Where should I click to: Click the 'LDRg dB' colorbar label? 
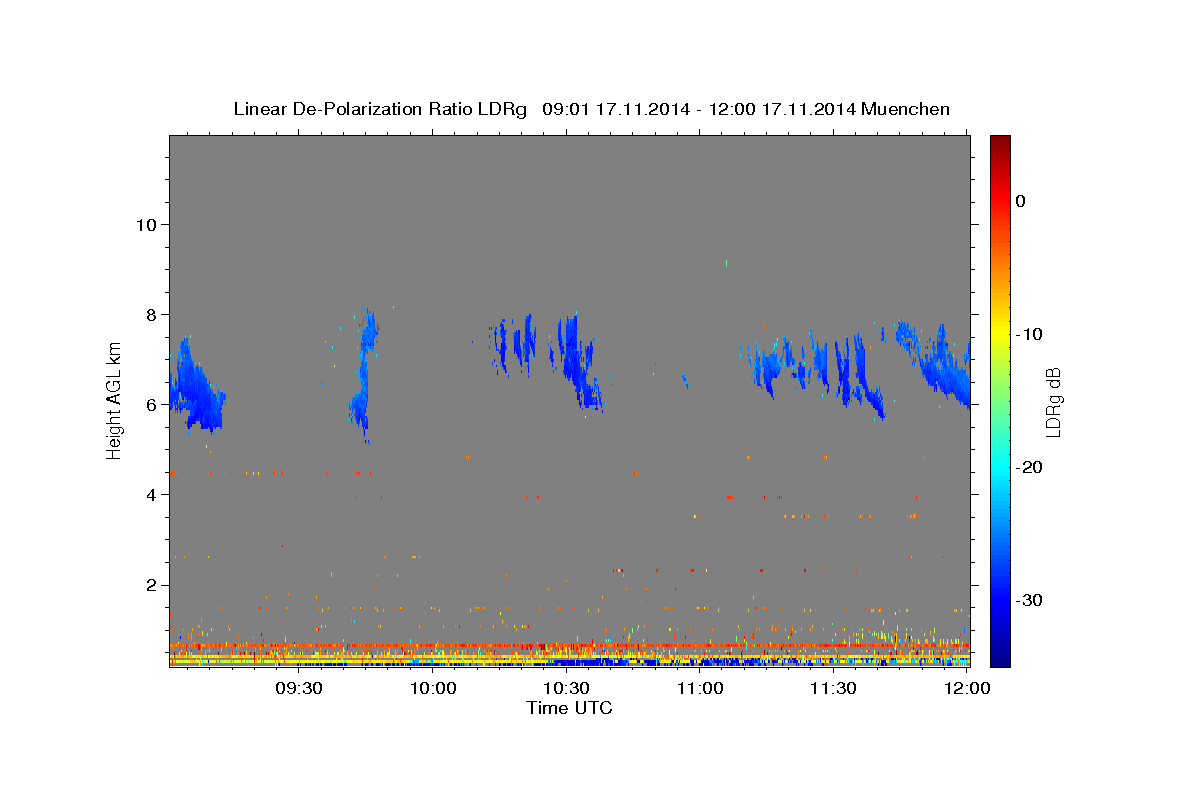coord(1052,402)
